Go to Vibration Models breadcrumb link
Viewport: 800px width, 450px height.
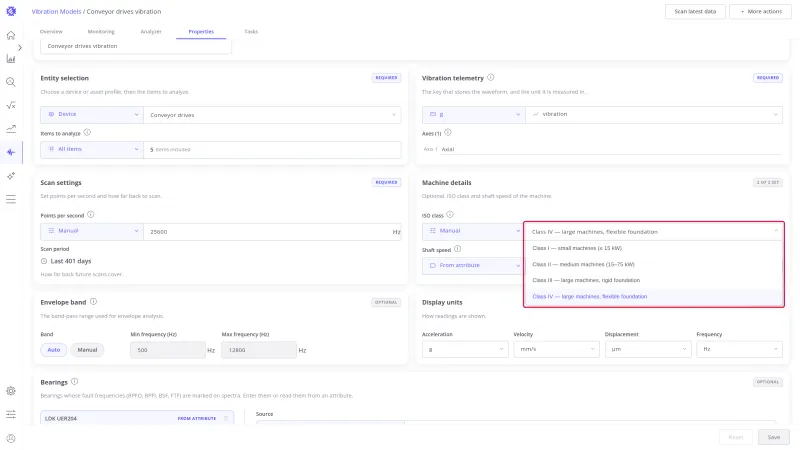[56, 11]
